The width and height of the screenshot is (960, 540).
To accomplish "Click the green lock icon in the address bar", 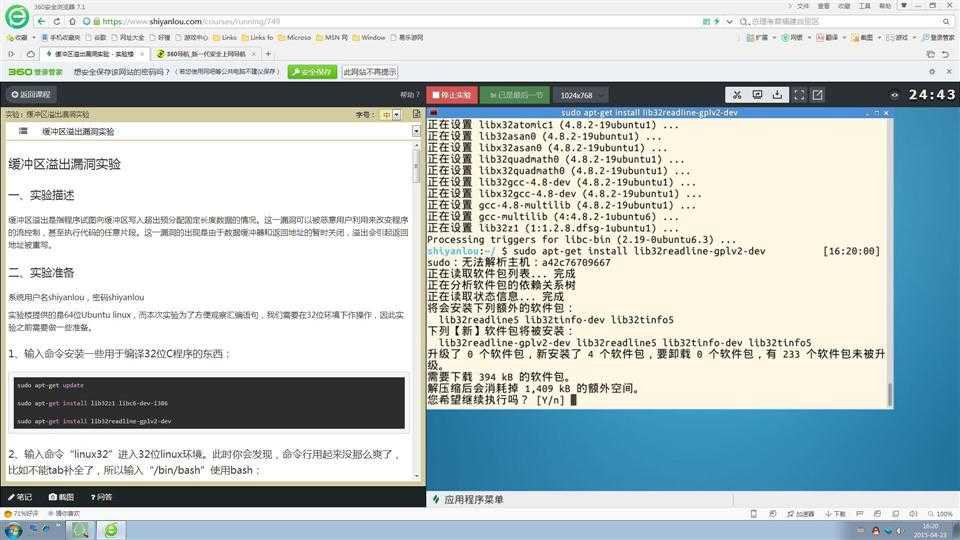I will tap(96, 21).
